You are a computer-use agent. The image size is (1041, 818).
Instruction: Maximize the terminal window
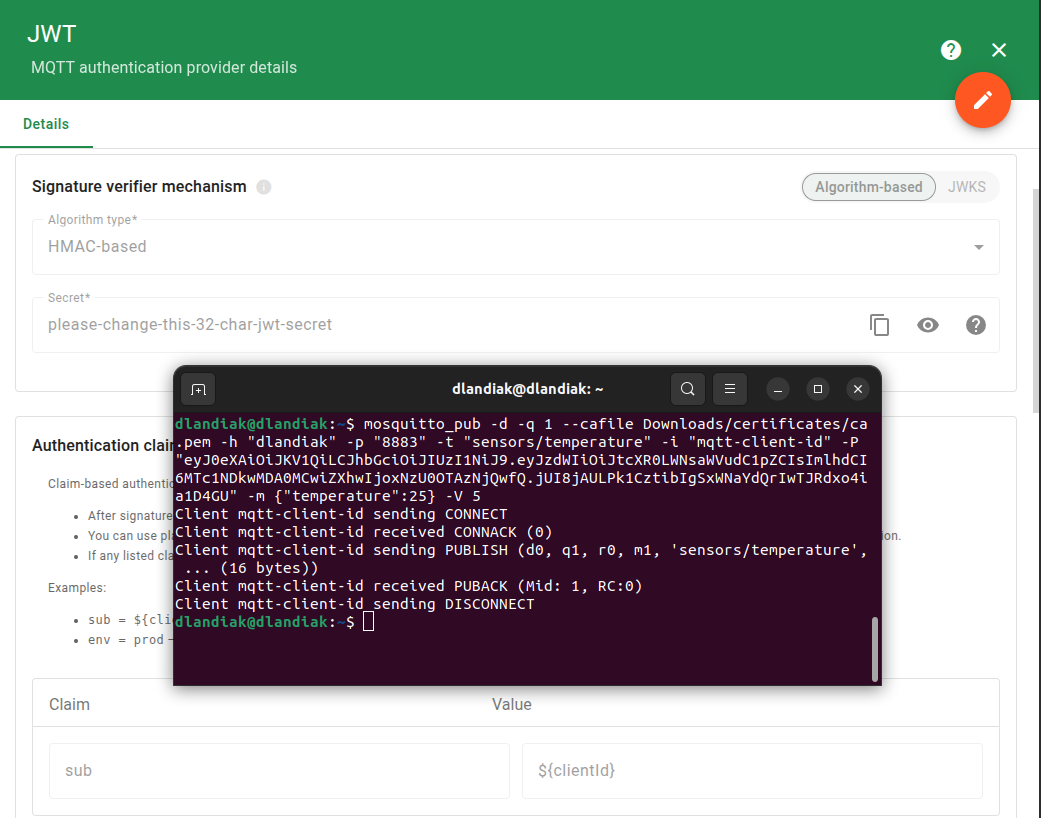pyautogui.click(x=818, y=389)
